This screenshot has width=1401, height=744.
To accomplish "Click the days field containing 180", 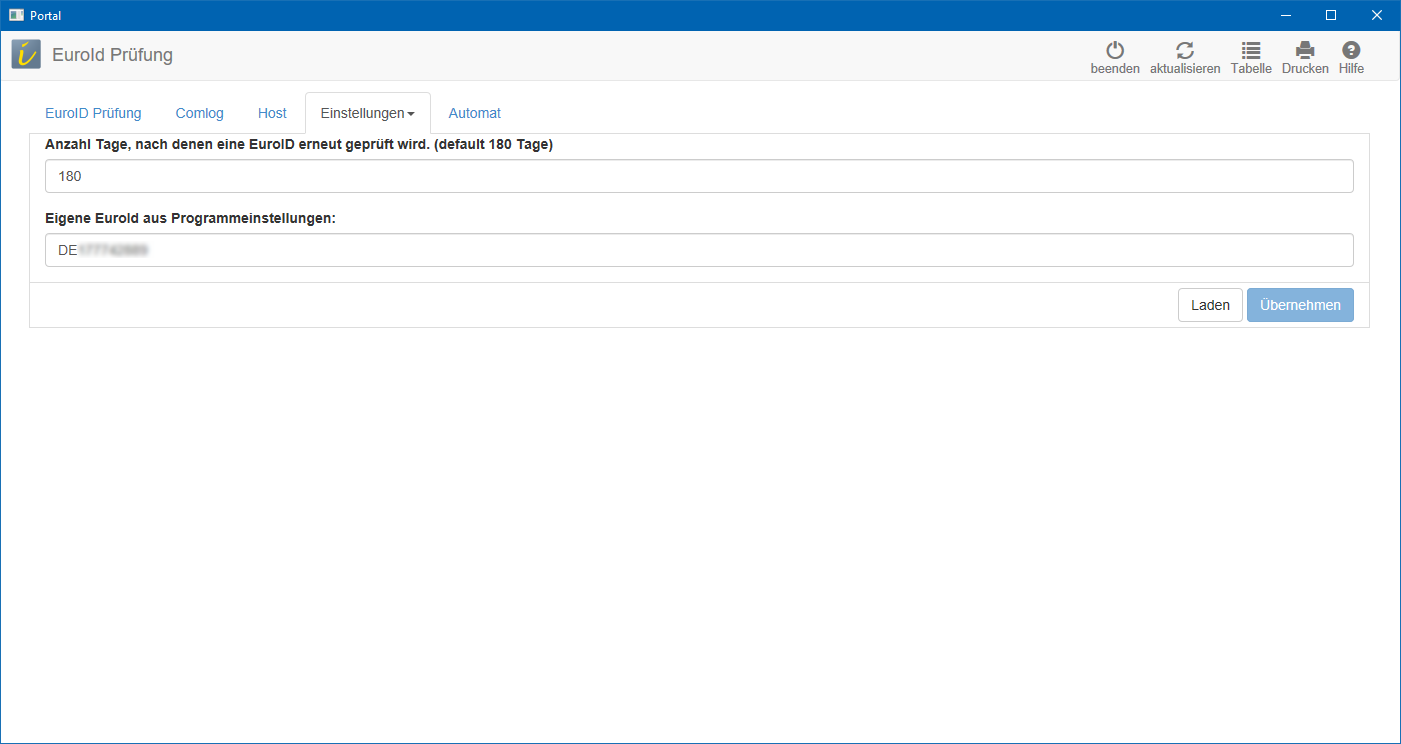I will 699,176.
